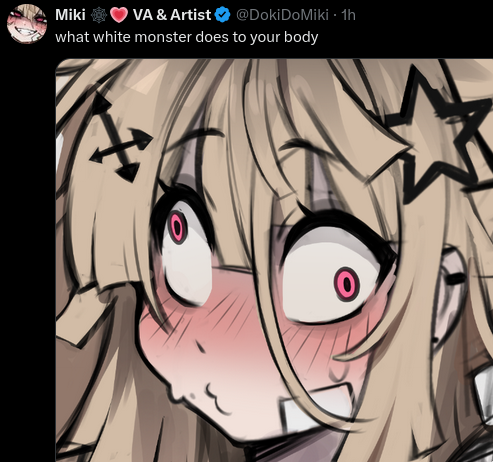Click the character's right pink pupil
The width and height of the screenshot is (493, 462).
tap(347, 284)
